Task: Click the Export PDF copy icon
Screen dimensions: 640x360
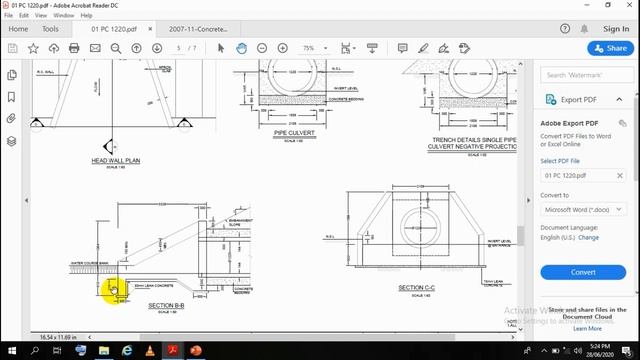Action: coord(622,123)
